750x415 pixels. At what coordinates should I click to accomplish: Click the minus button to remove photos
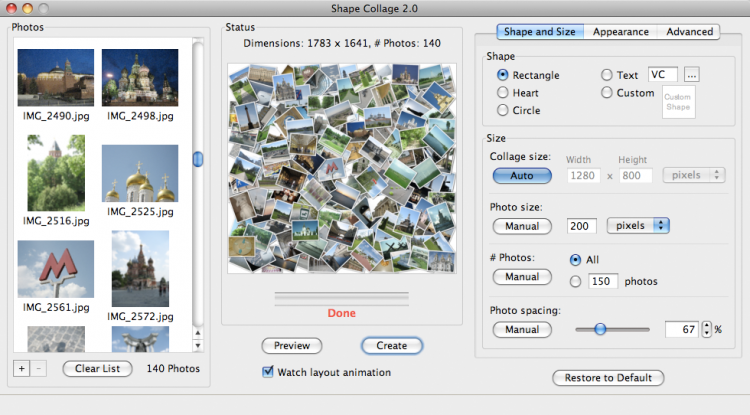point(39,368)
